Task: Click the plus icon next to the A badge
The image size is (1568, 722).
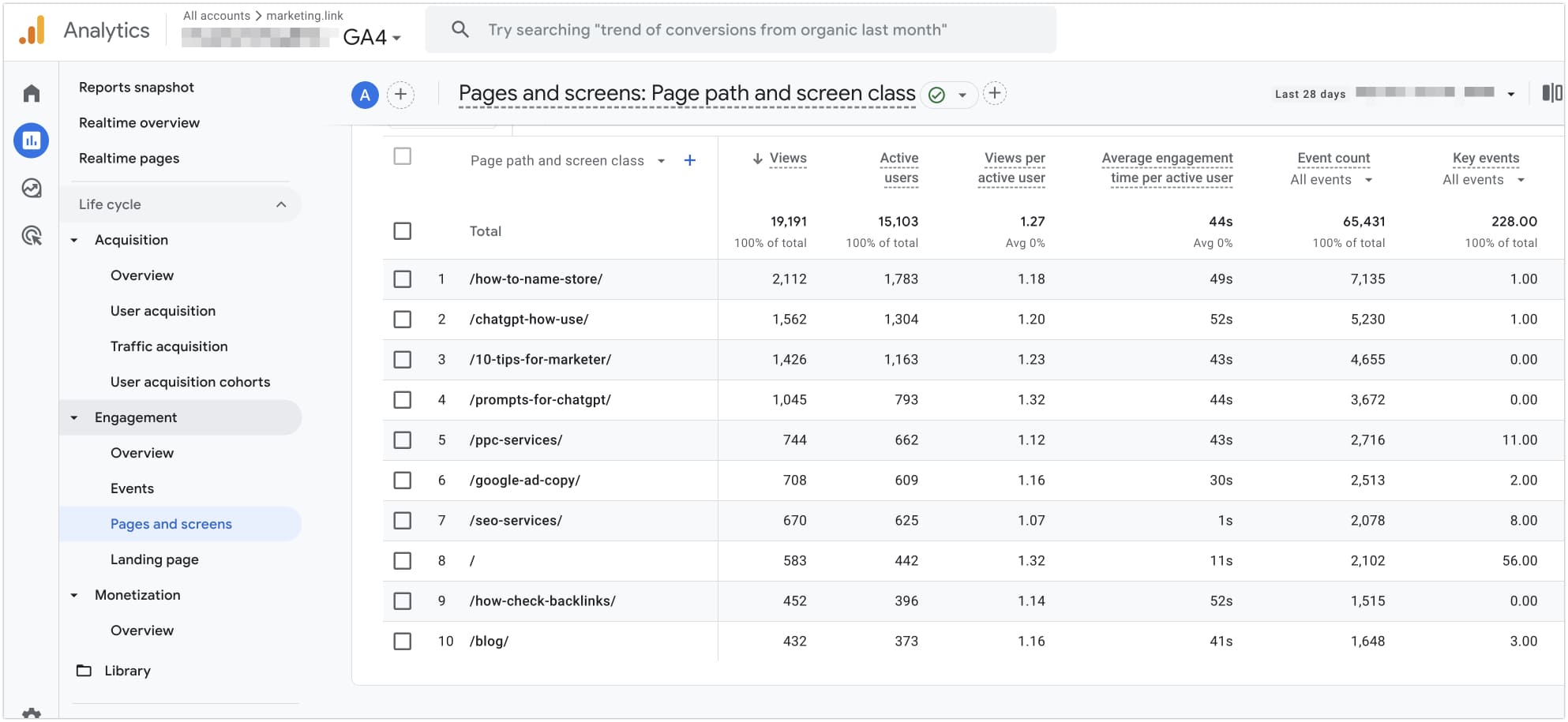Action: 401,94
